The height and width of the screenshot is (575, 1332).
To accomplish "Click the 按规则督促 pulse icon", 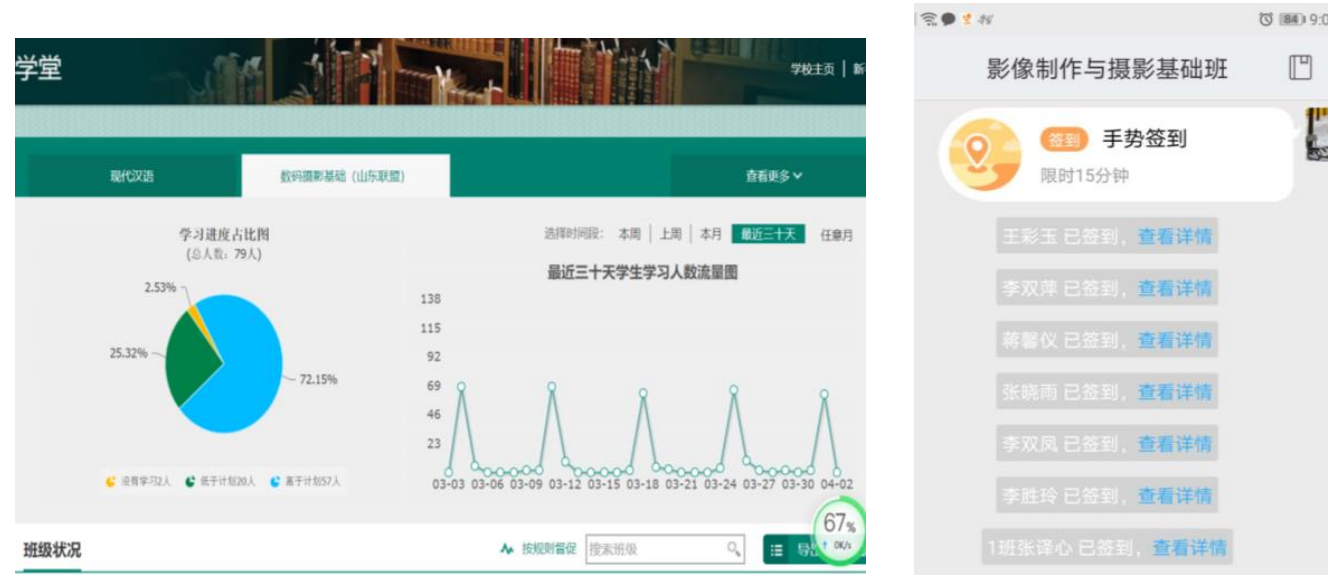I will tap(507, 549).
